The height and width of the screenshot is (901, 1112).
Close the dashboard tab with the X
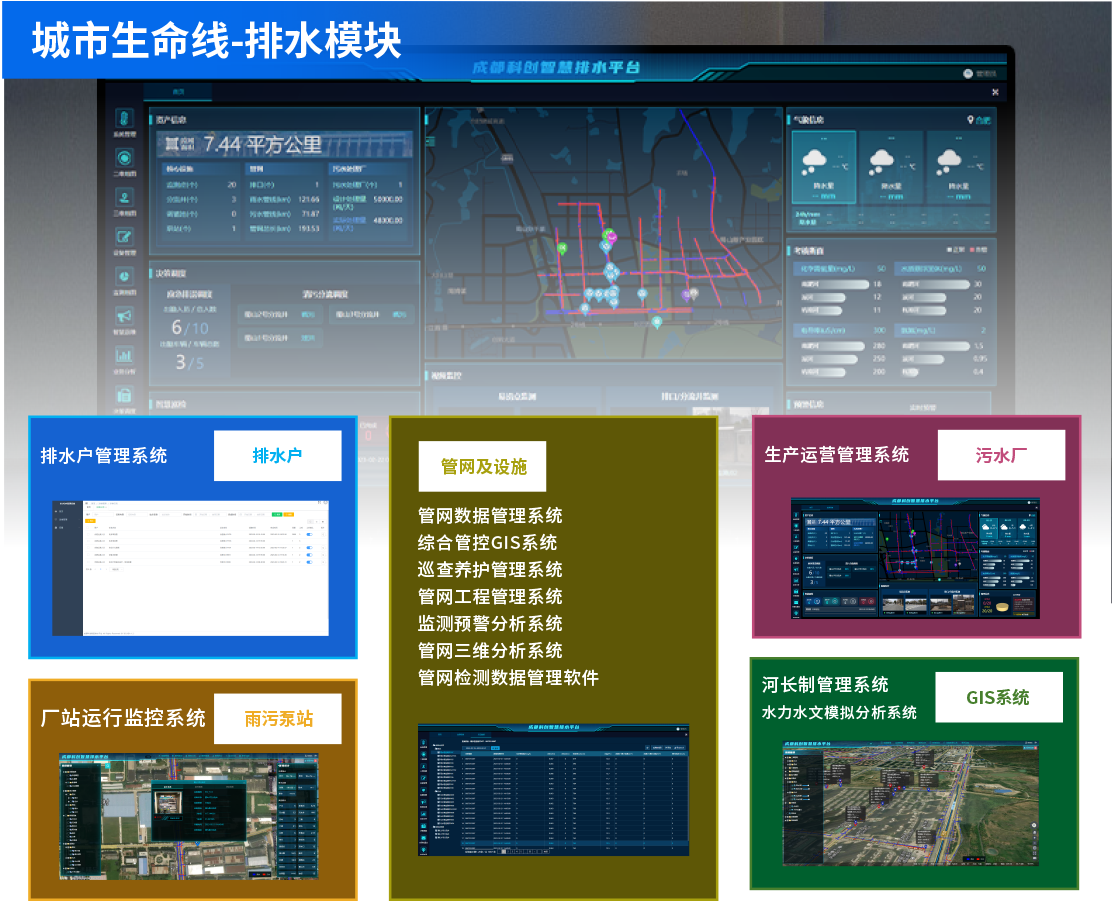995,92
